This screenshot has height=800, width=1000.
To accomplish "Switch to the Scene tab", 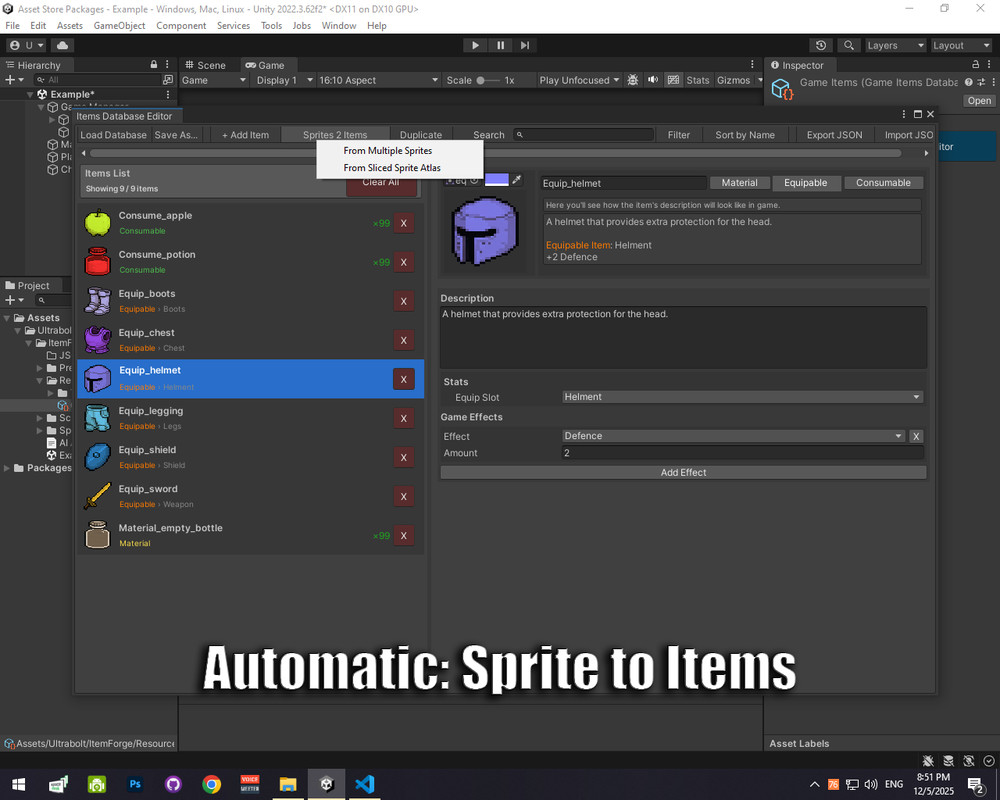I will click(x=208, y=64).
